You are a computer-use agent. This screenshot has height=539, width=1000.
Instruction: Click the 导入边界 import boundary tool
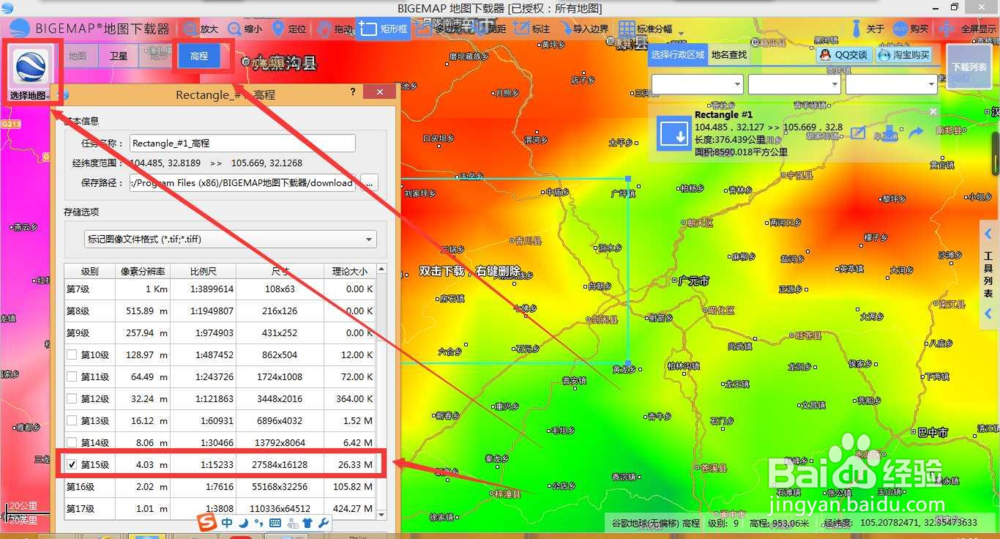584,29
